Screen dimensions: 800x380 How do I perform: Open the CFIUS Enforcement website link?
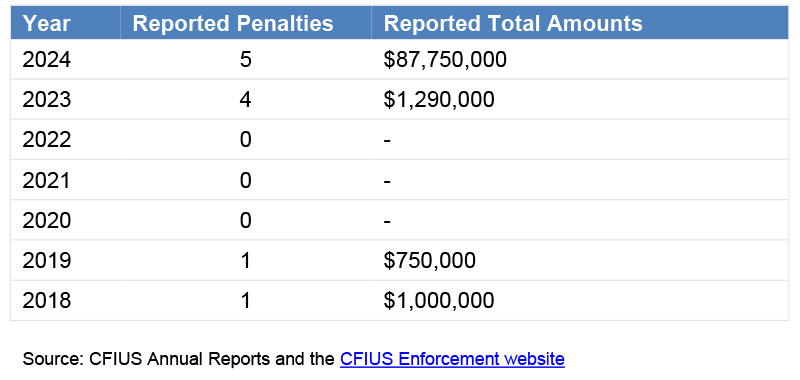[452, 359]
